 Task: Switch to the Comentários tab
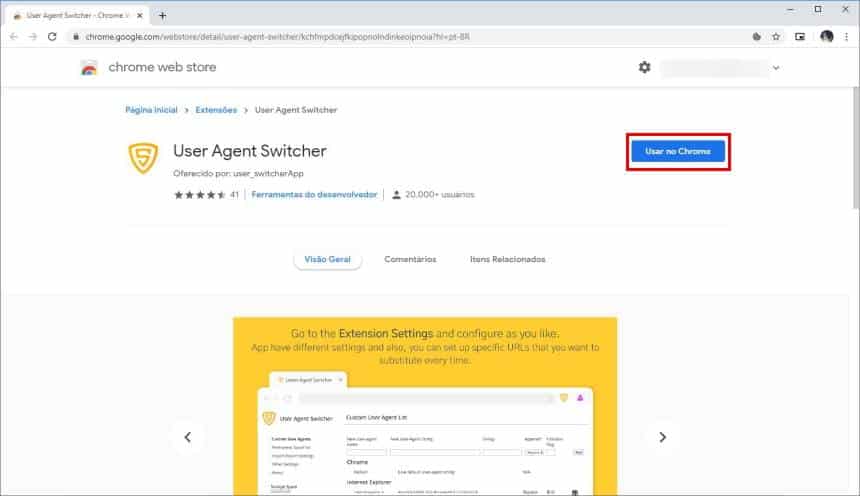click(x=410, y=259)
